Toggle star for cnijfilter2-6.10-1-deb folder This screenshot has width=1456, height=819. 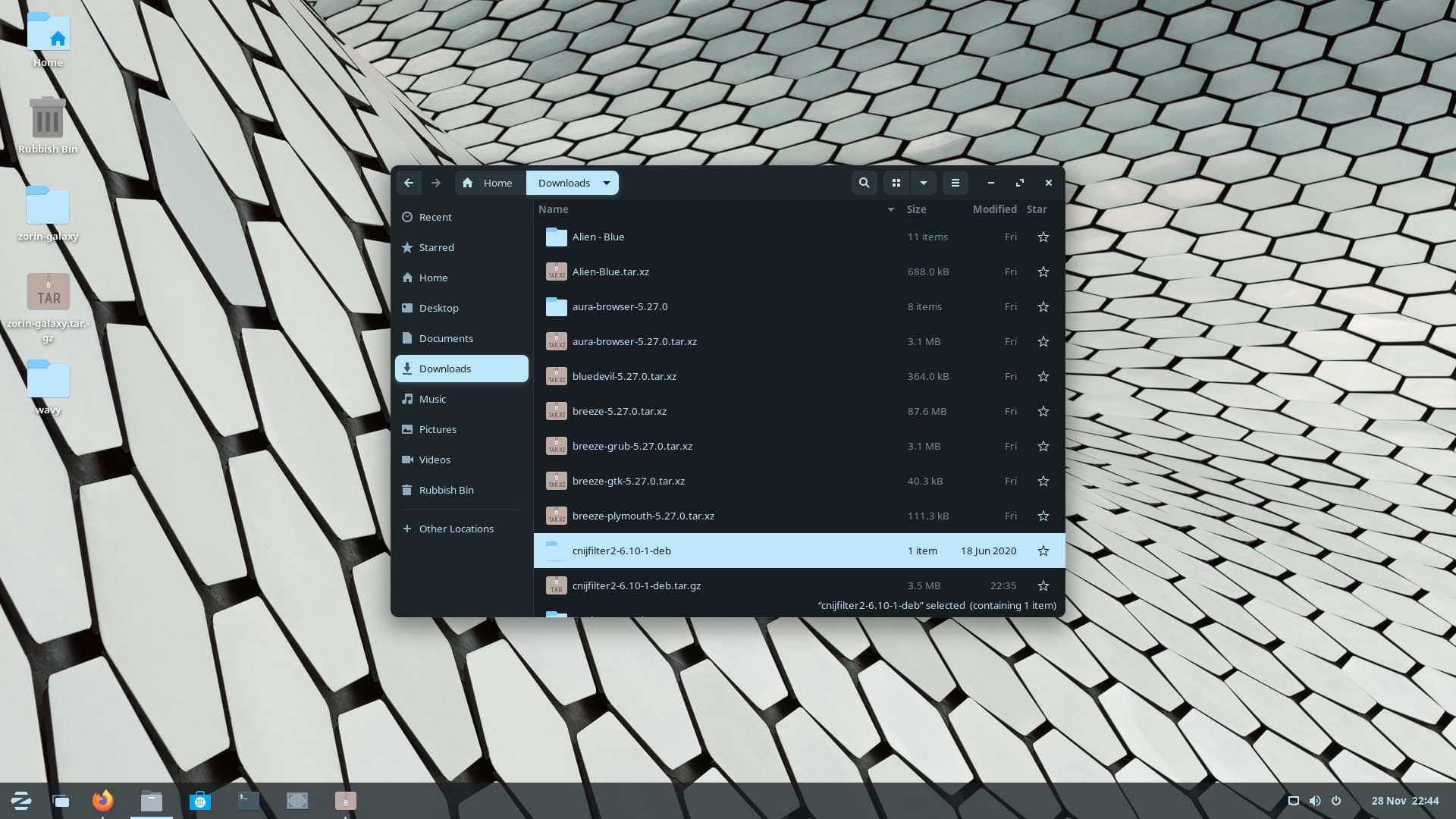[1043, 551]
